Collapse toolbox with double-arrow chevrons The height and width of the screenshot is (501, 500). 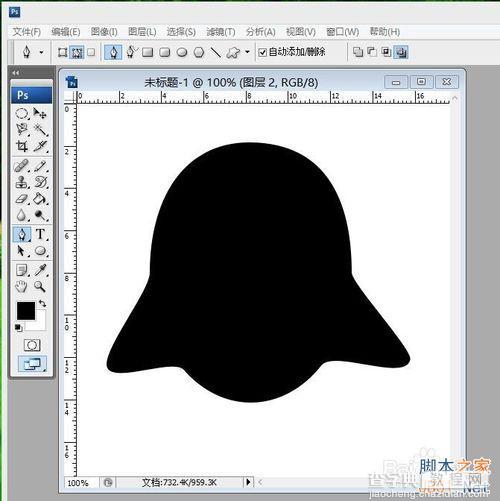pyautogui.click(x=15, y=73)
